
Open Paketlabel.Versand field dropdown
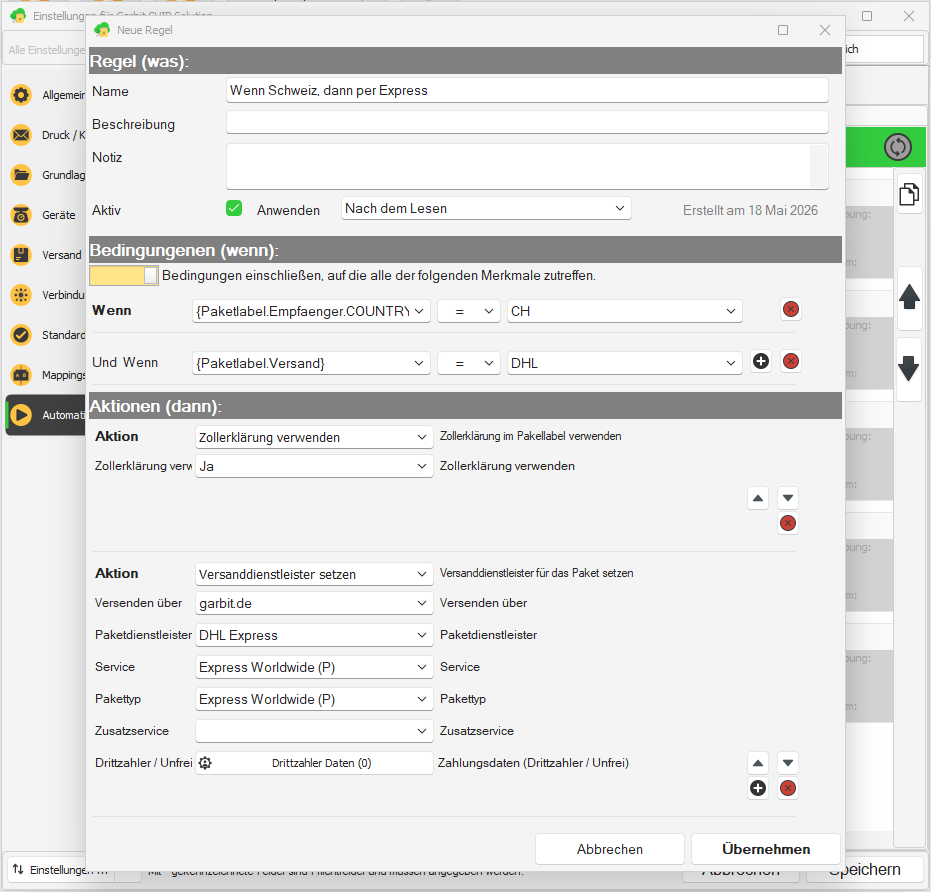tap(311, 363)
